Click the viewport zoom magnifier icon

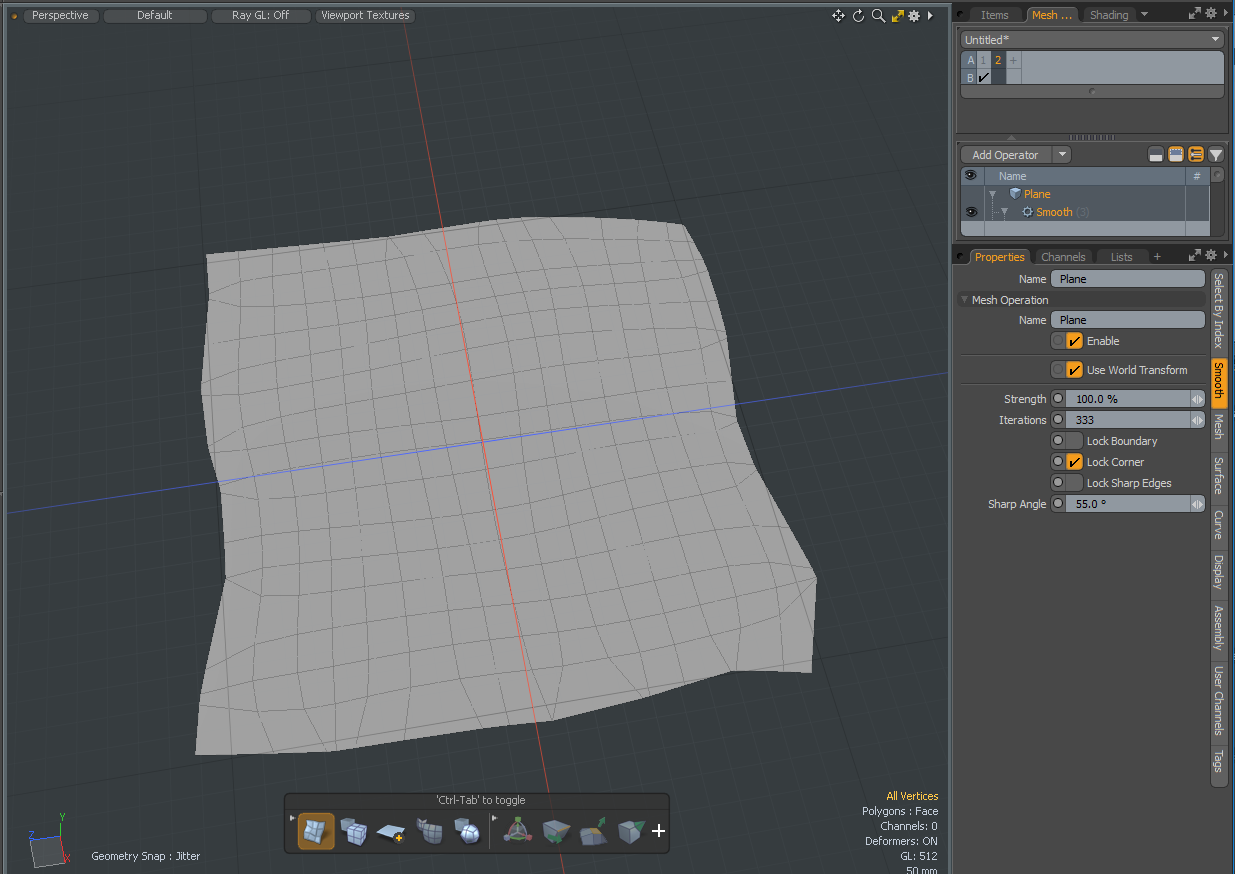coord(878,16)
